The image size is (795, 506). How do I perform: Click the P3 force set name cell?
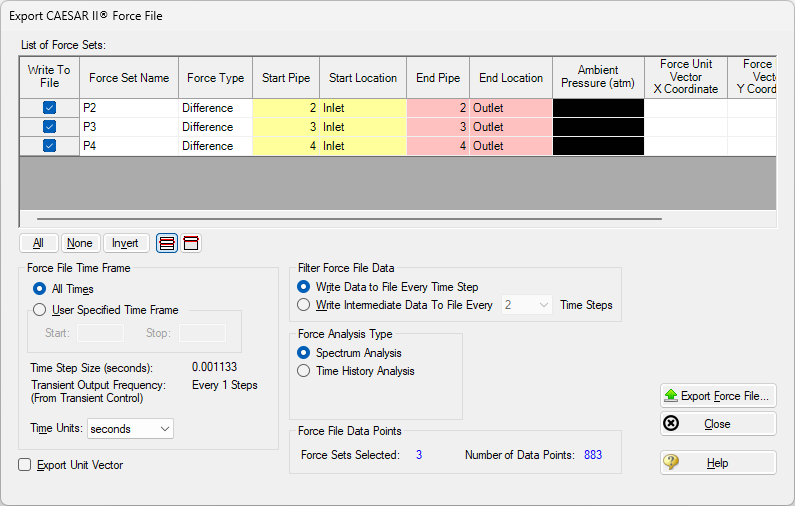(x=129, y=127)
